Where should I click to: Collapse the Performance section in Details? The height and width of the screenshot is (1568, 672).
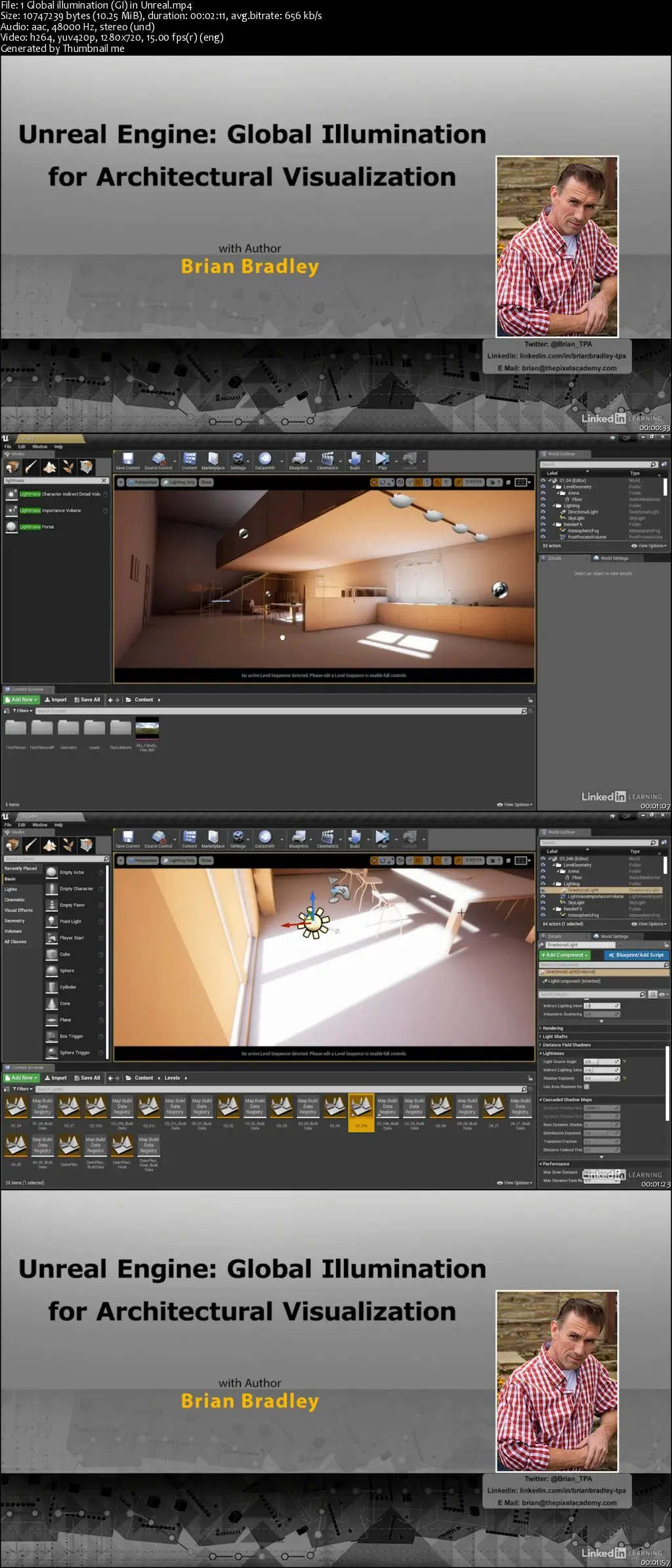pos(541,1164)
